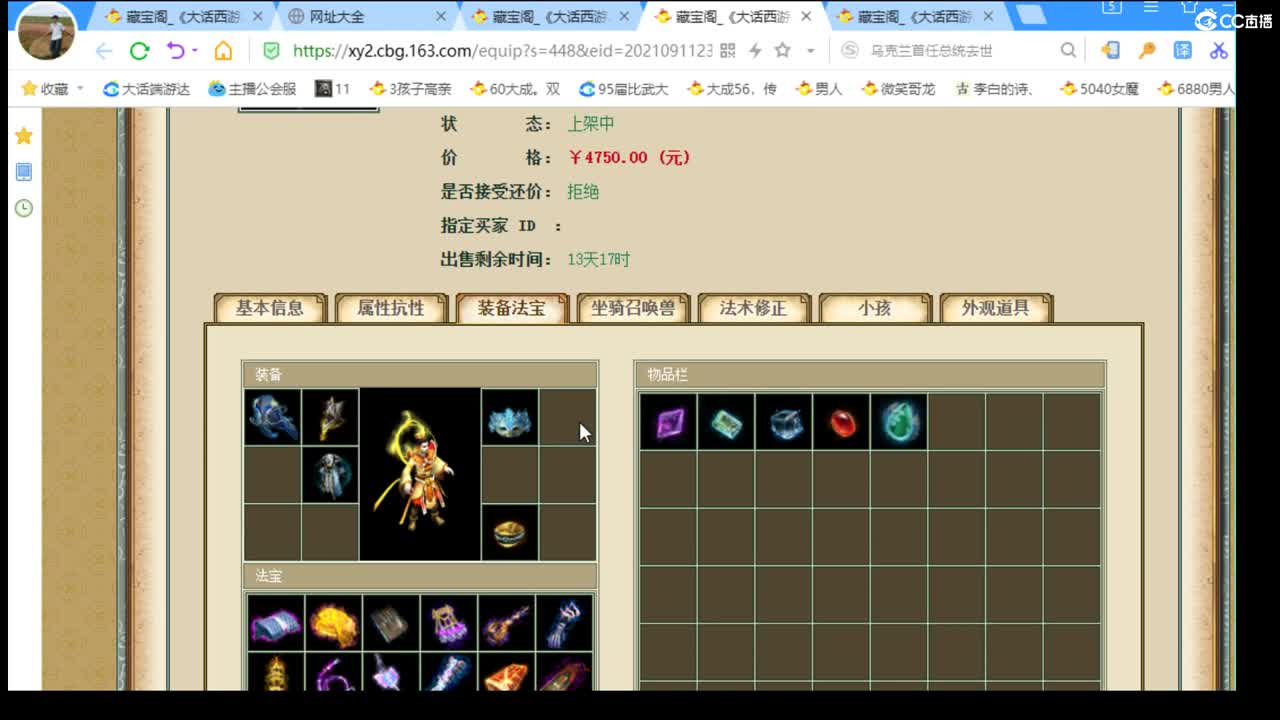
Task: Click the scissors screenshot icon
Action: pos(1219,51)
